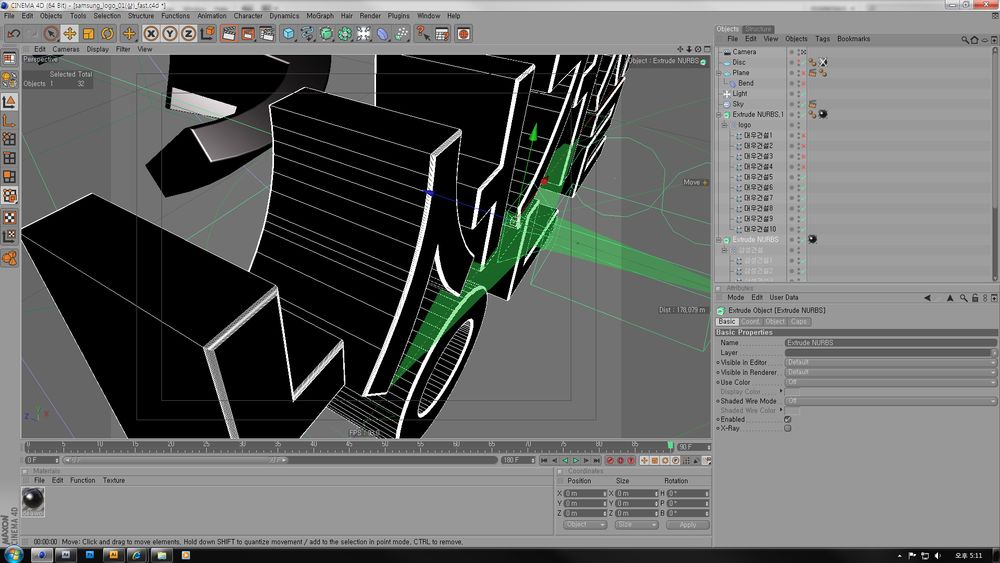The width and height of the screenshot is (1000, 563).
Task: Click the Apply button in Coordinates
Action: (688, 525)
